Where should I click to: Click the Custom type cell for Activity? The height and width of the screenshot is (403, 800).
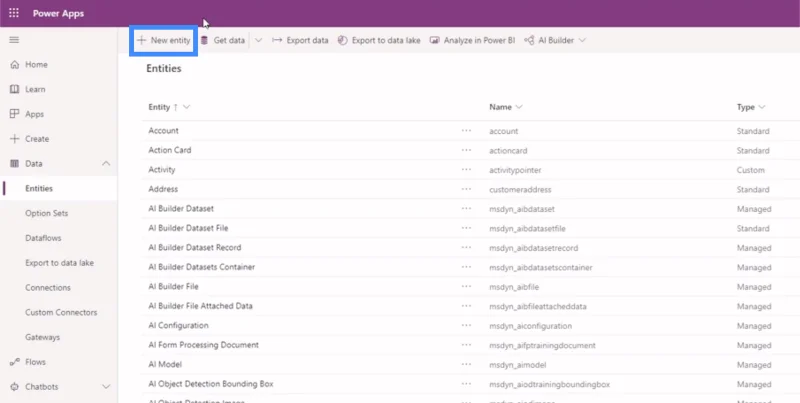click(751, 170)
